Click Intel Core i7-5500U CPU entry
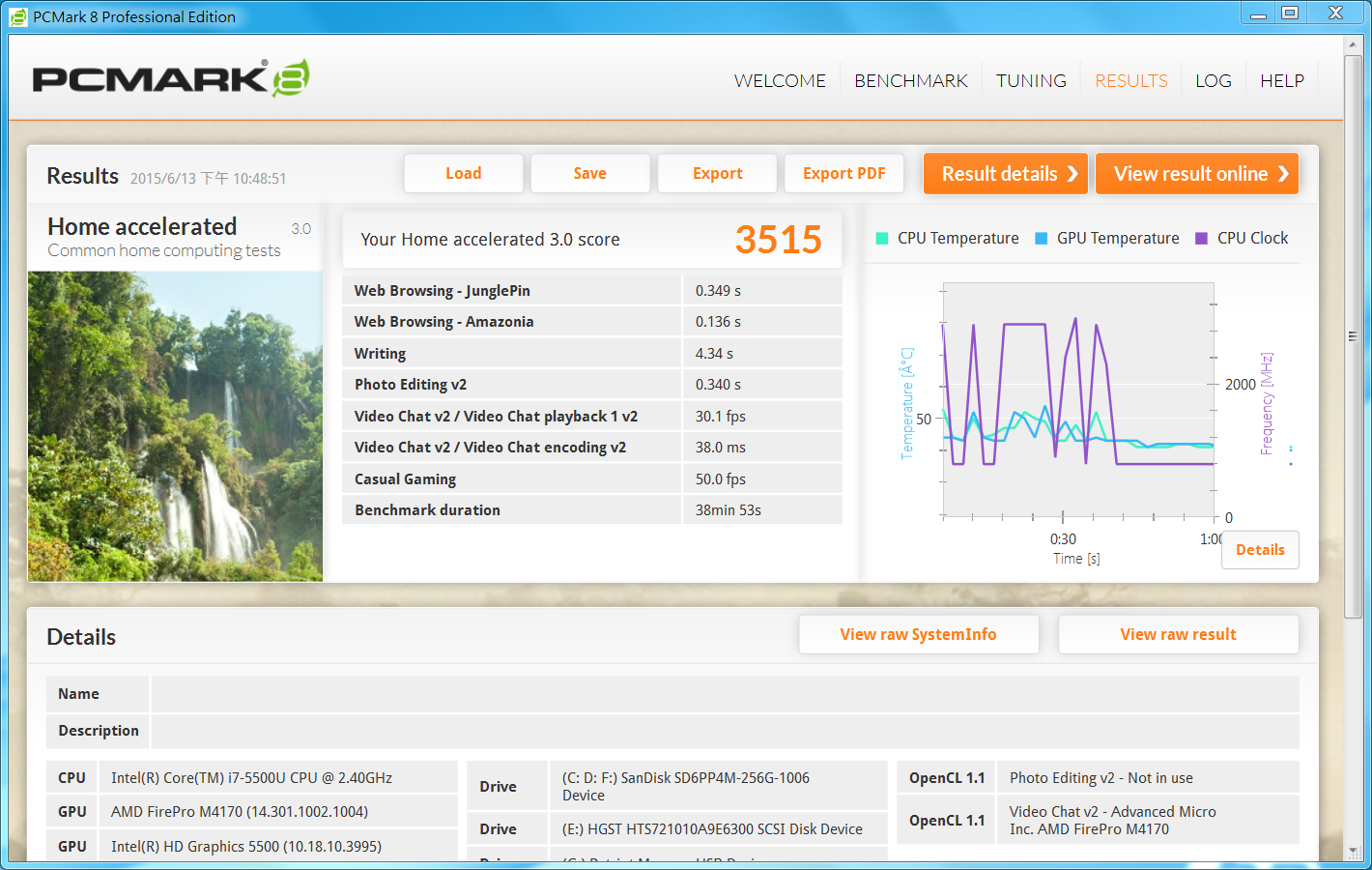1372x870 pixels. tap(251, 778)
